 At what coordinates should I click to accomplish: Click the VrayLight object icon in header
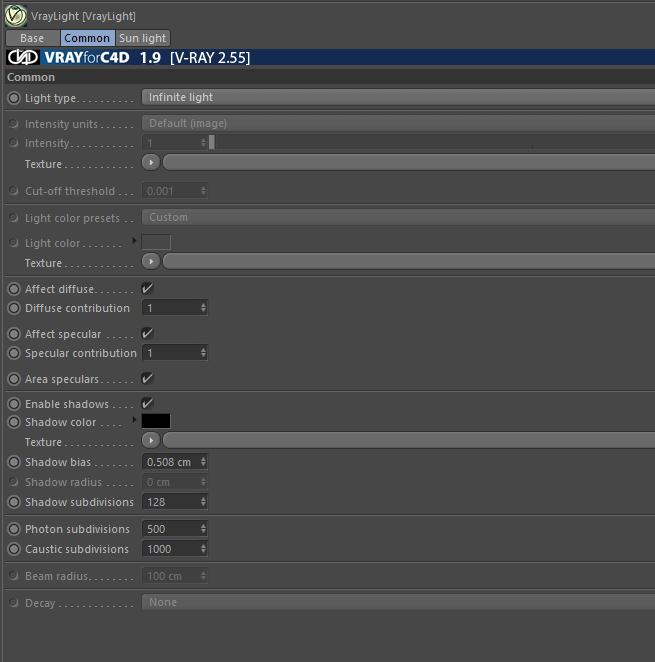click(16, 16)
